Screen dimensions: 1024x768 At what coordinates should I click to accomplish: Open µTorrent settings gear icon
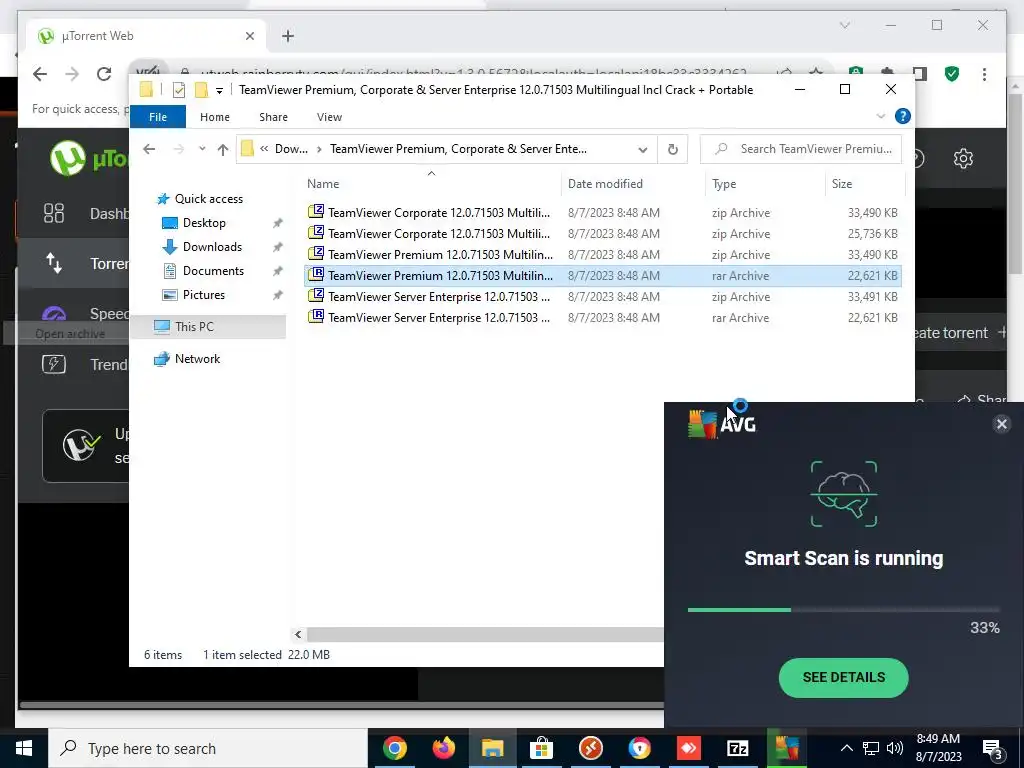coord(963,158)
